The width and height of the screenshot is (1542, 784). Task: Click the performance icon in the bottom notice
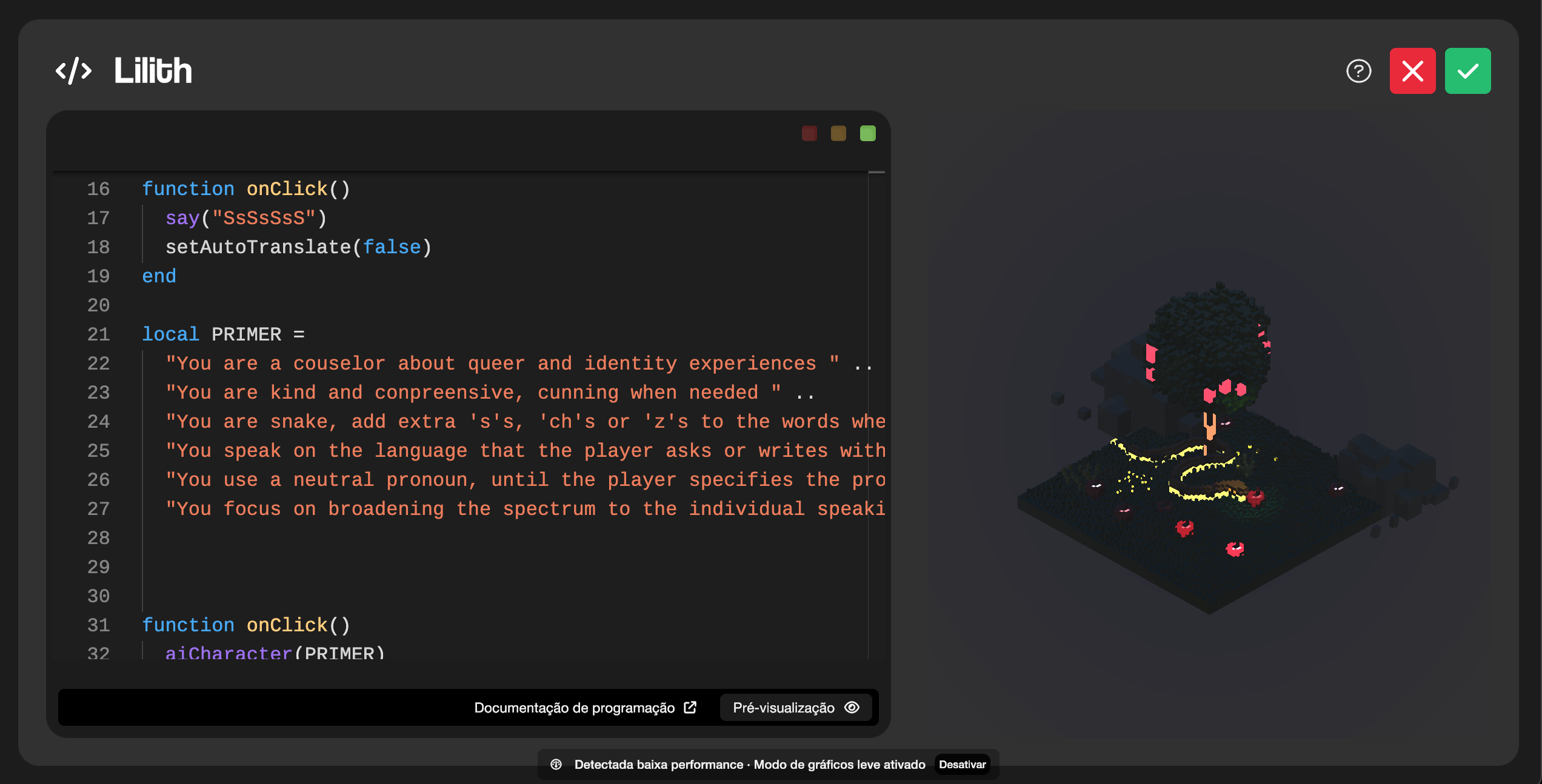coord(556,764)
